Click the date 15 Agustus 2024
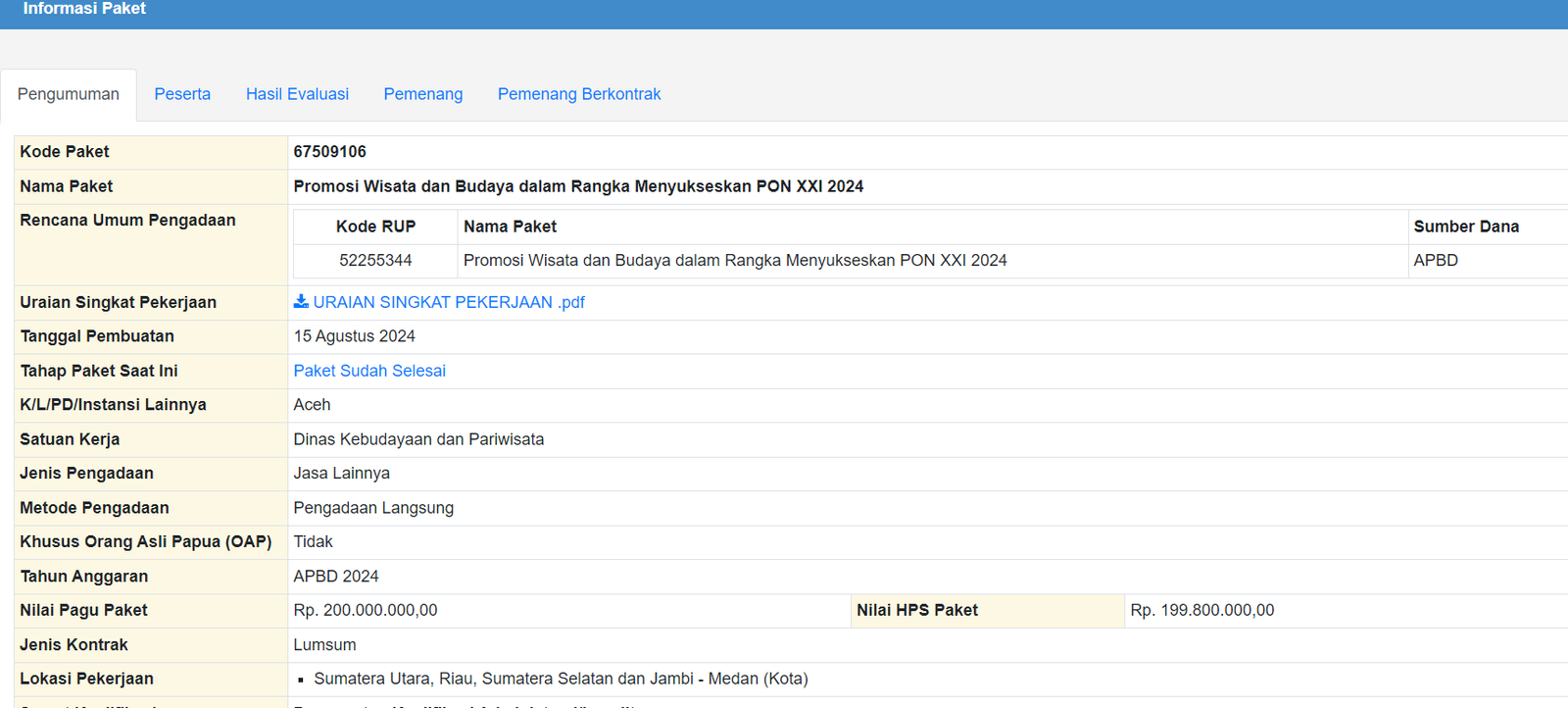This screenshot has width=1568, height=708. [355, 336]
